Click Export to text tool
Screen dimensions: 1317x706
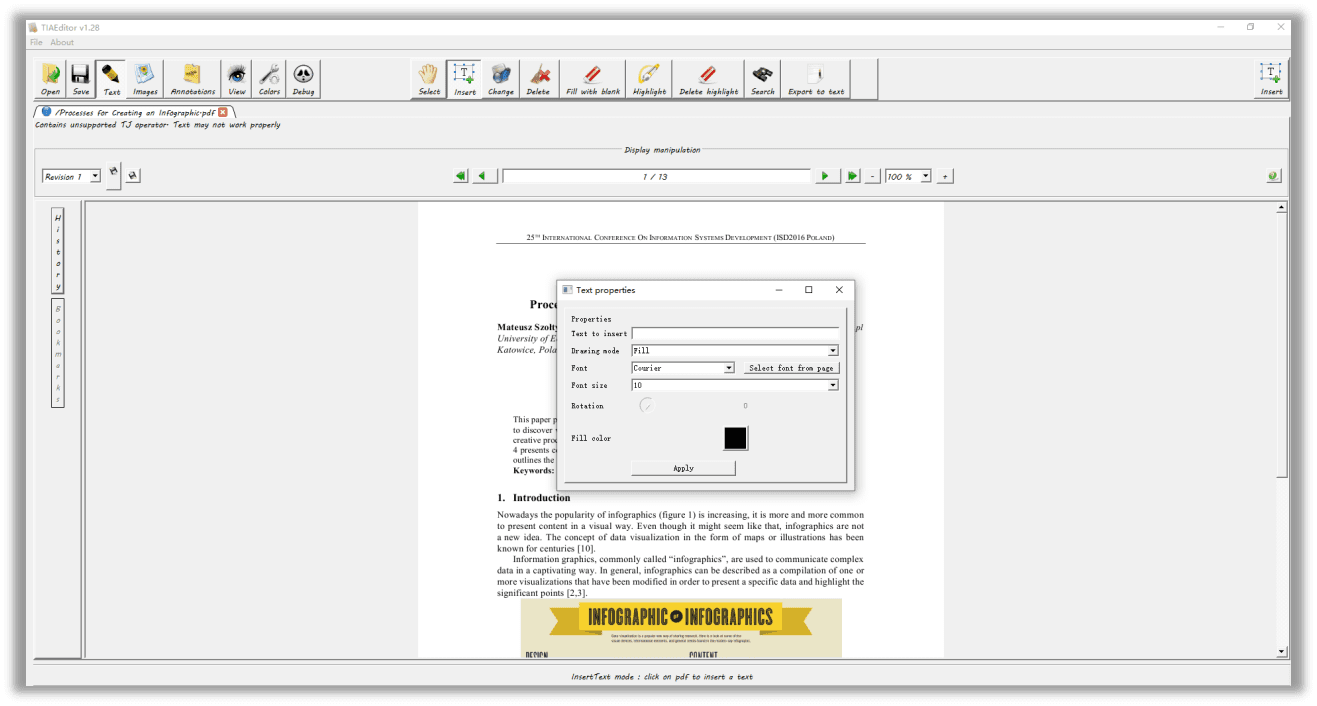[816, 79]
